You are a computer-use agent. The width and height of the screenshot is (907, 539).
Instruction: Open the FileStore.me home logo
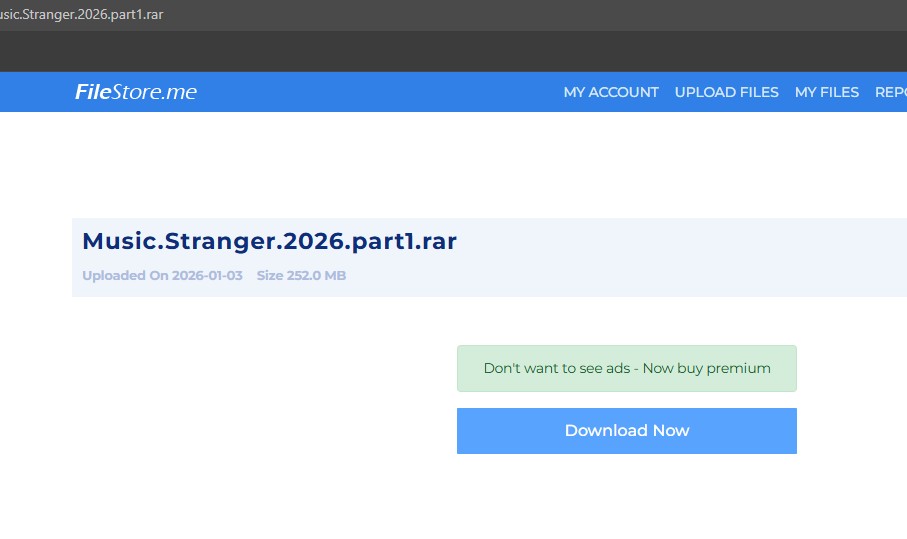pyautogui.click(x=136, y=92)
